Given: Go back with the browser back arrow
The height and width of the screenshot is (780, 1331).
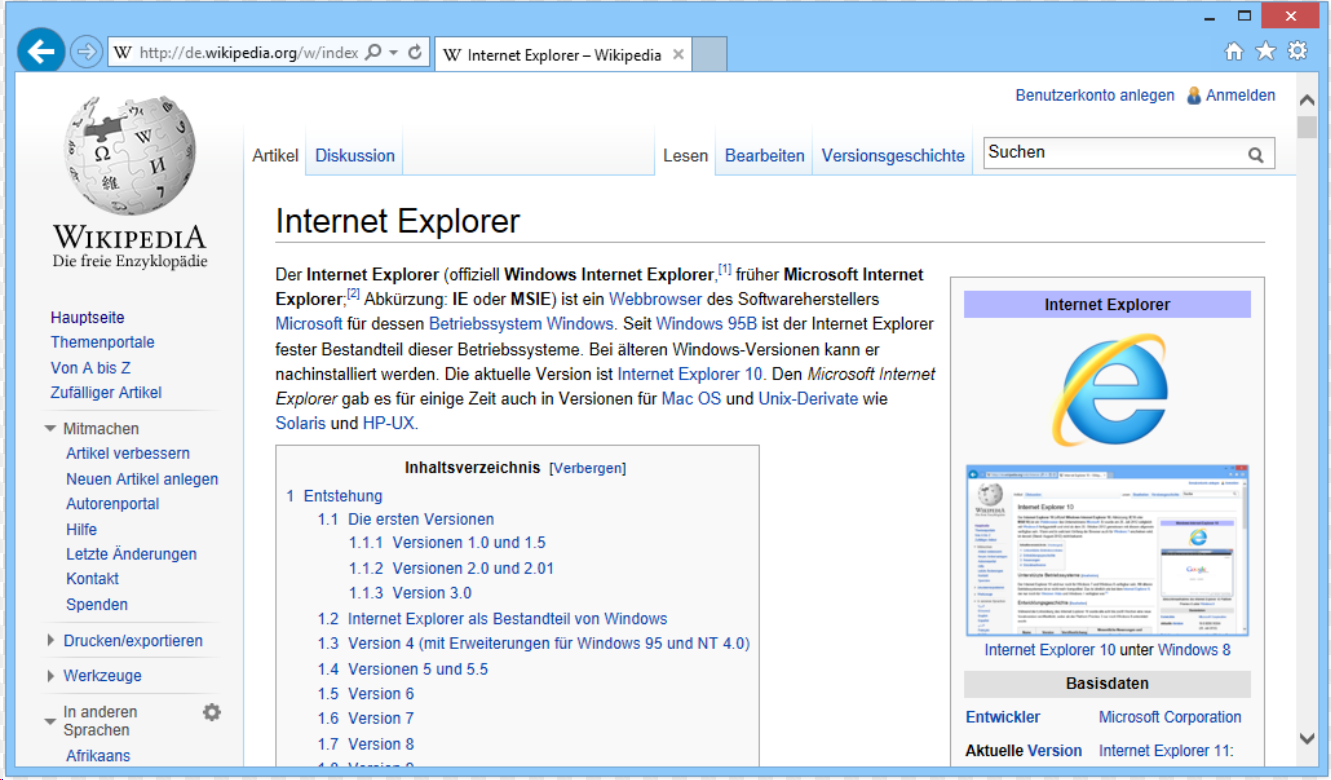Looking at the screenshot, I should tap(41, 52).
